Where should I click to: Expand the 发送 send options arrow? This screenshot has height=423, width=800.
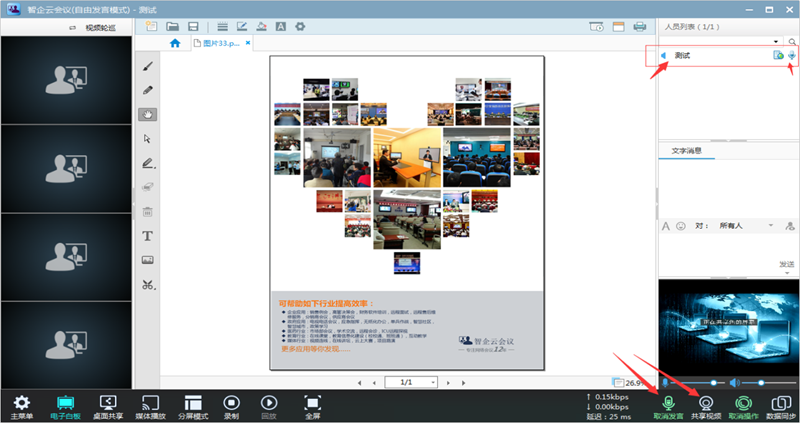click(x=787, y=273)
